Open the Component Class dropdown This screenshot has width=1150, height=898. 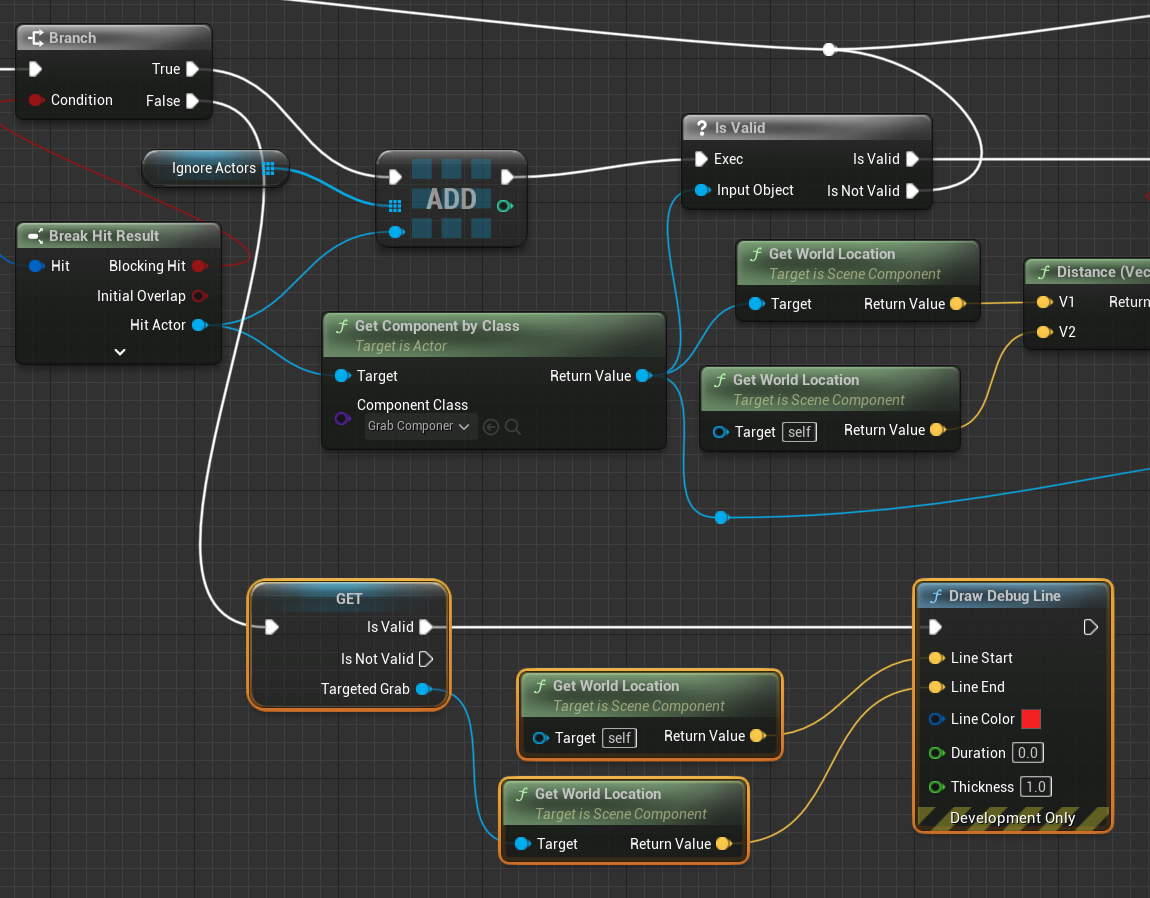tap(420, 427)
